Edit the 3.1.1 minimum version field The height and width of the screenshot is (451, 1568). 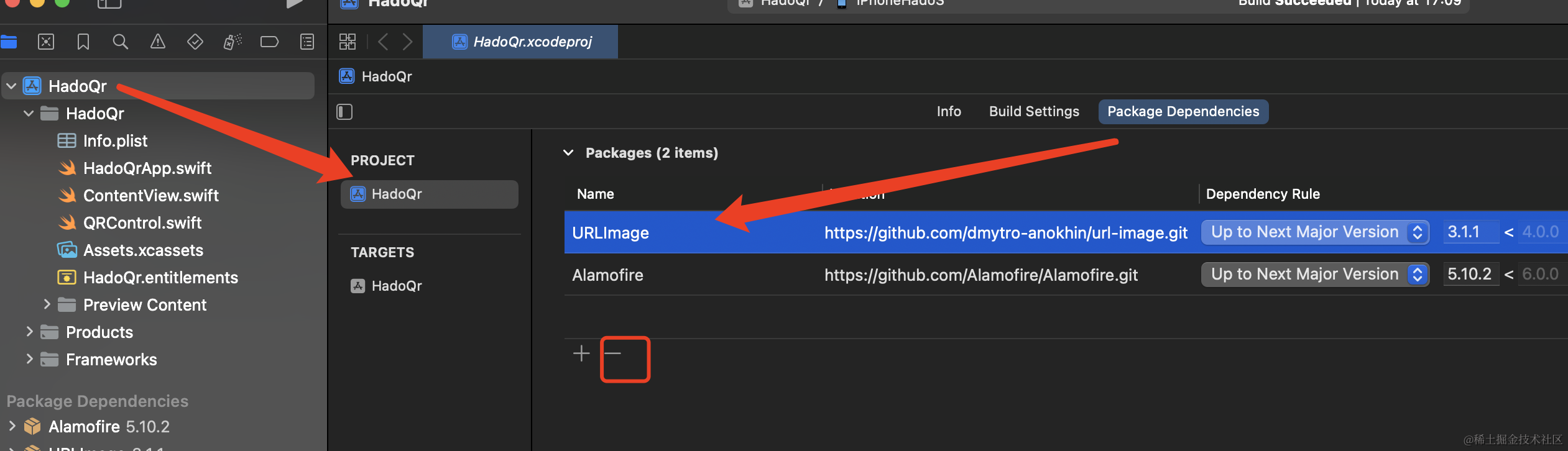point(1470,232)
